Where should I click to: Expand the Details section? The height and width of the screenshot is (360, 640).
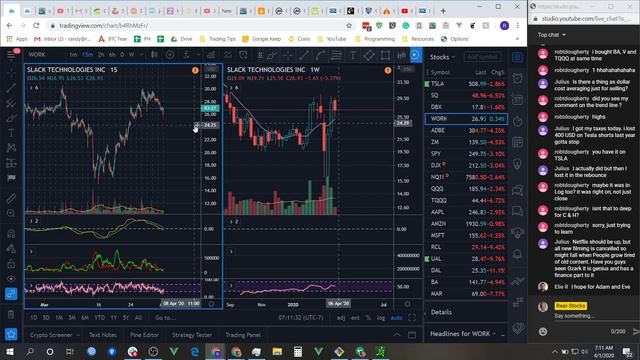pos(441,312)
